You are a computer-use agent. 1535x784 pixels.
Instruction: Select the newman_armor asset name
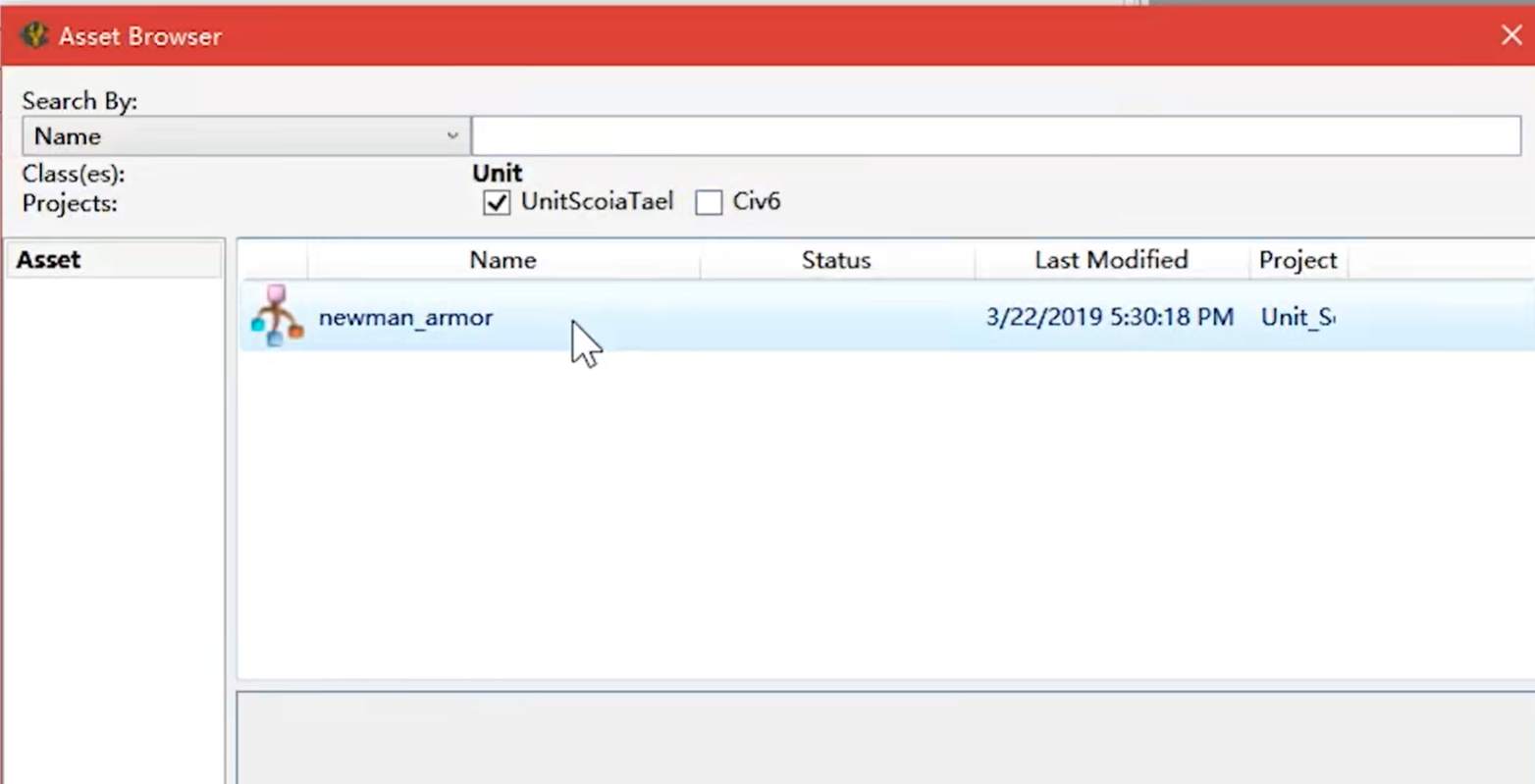click(x=405, y=318)
